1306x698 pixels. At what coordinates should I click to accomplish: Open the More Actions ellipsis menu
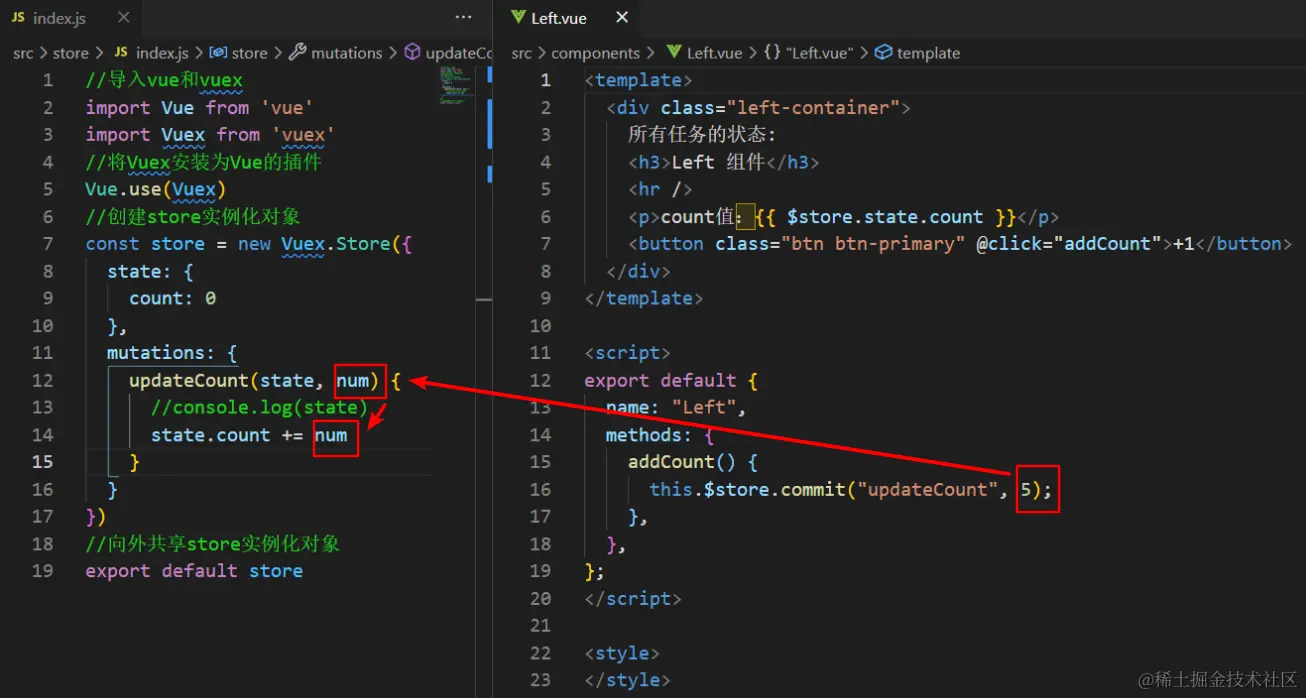(463, 18)
